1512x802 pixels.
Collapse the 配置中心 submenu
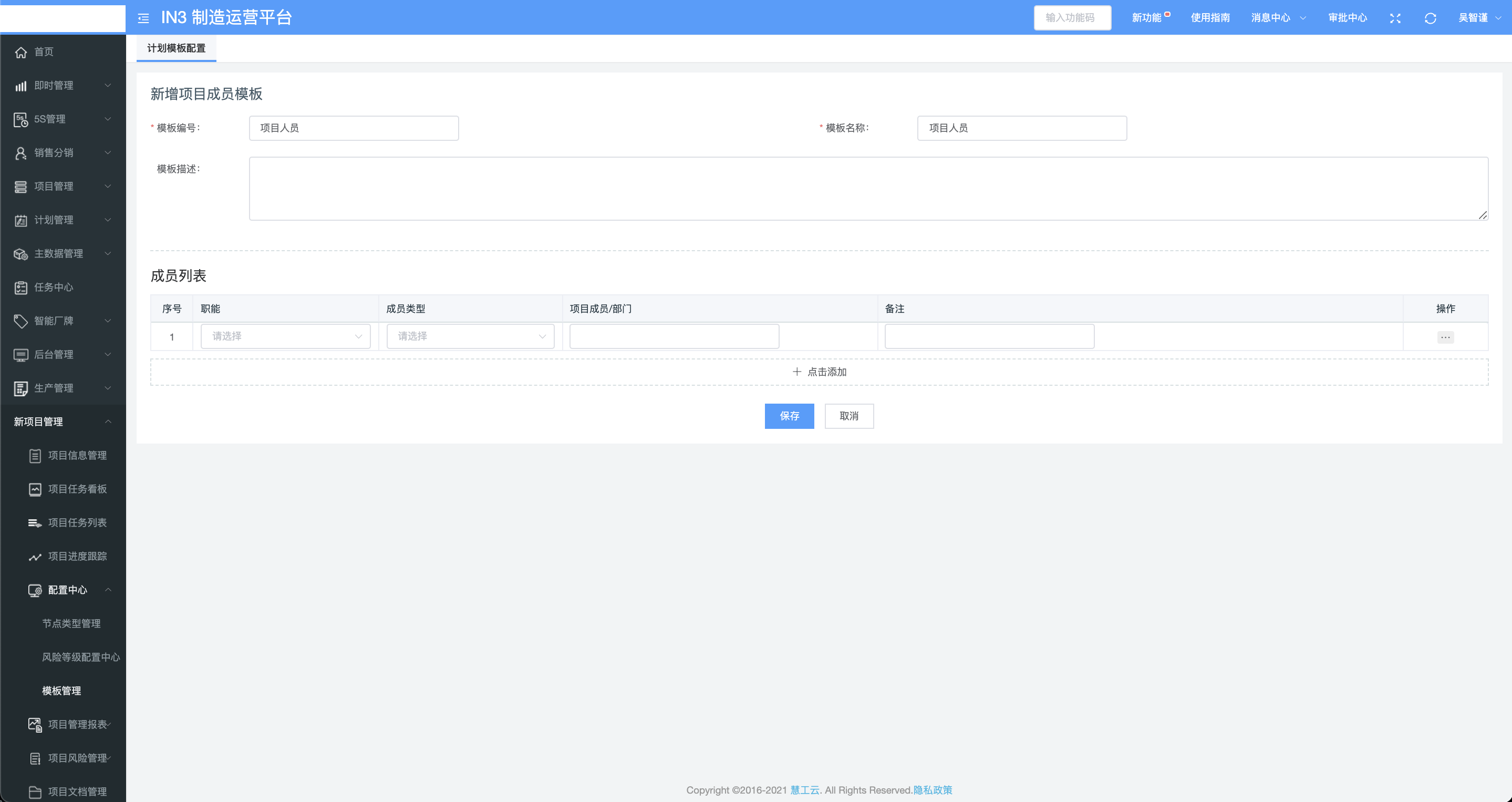pyautogui.click(x=67, y=590)
